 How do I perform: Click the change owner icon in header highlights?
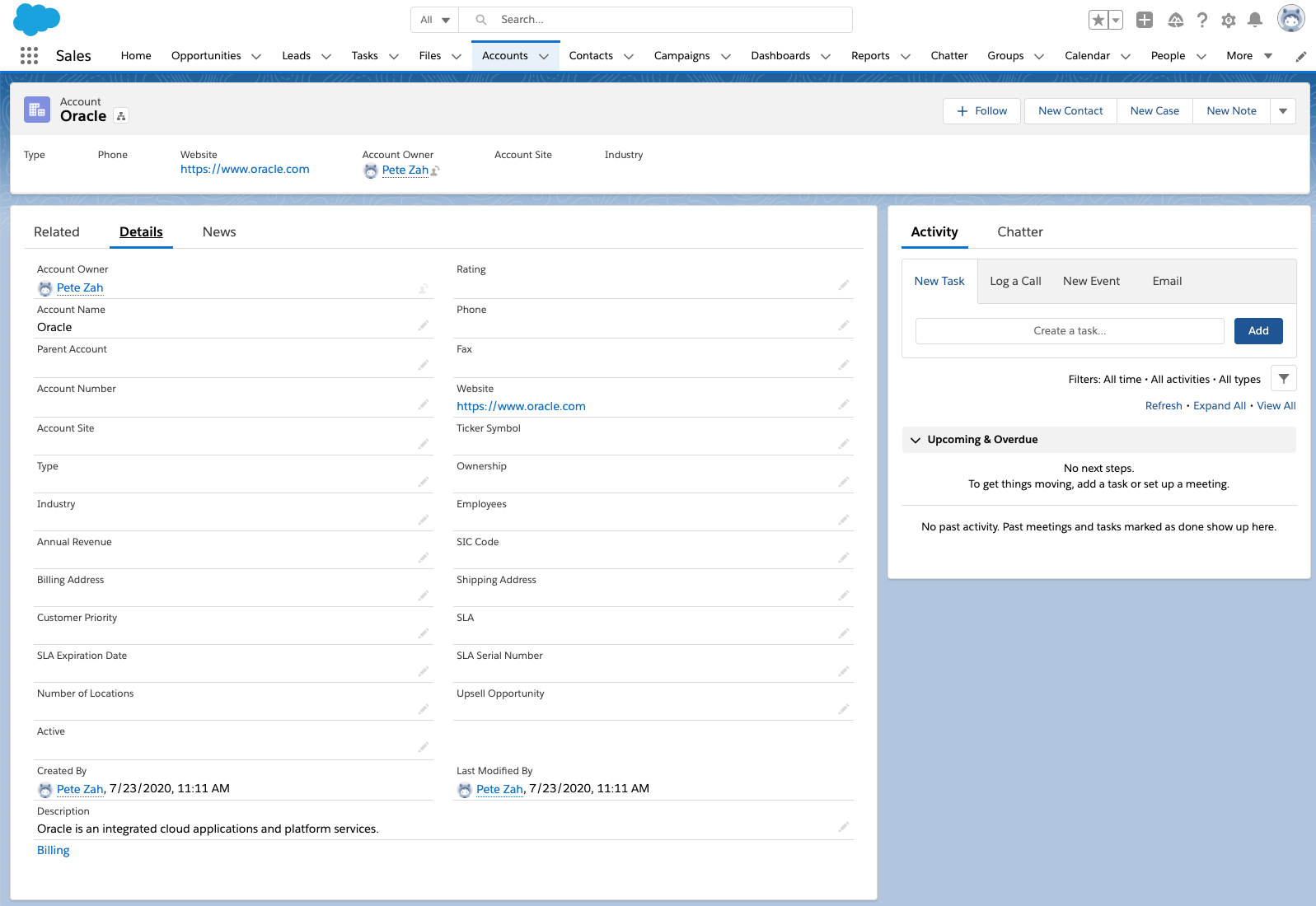pyautogui.click(x=435, y=170)
